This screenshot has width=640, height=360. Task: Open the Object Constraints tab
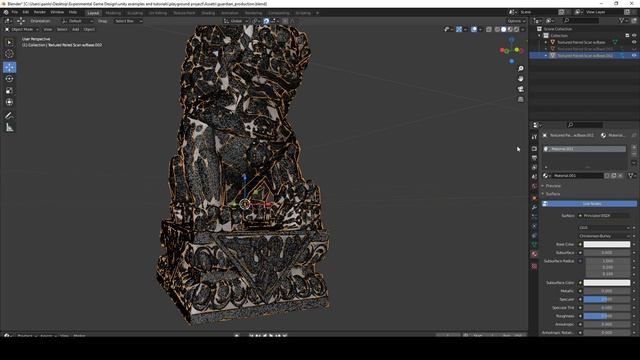pos(534,236)
